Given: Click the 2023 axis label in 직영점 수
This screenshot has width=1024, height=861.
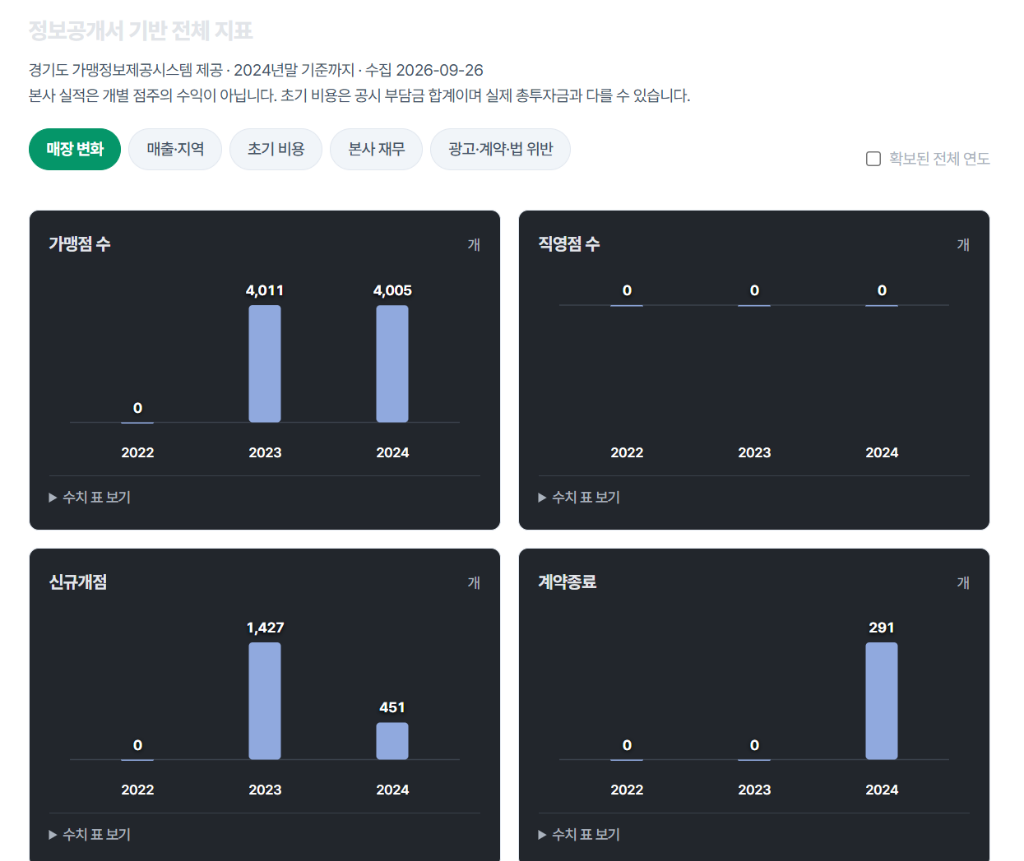Looking at the screenshot, I should (x=754, y=453).
